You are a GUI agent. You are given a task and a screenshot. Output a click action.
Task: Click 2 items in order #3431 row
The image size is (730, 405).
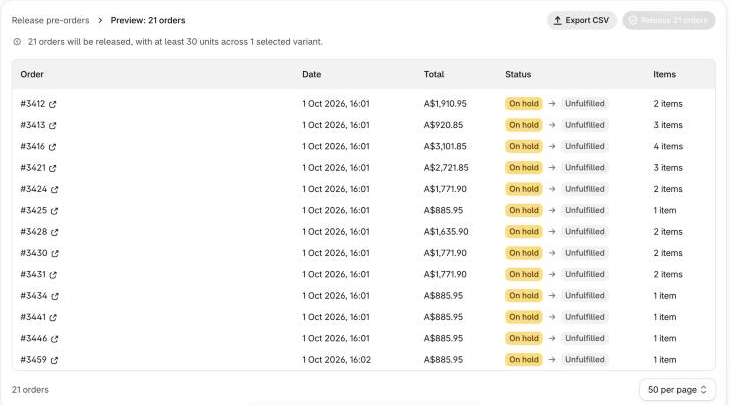click(x=668, y=275)
